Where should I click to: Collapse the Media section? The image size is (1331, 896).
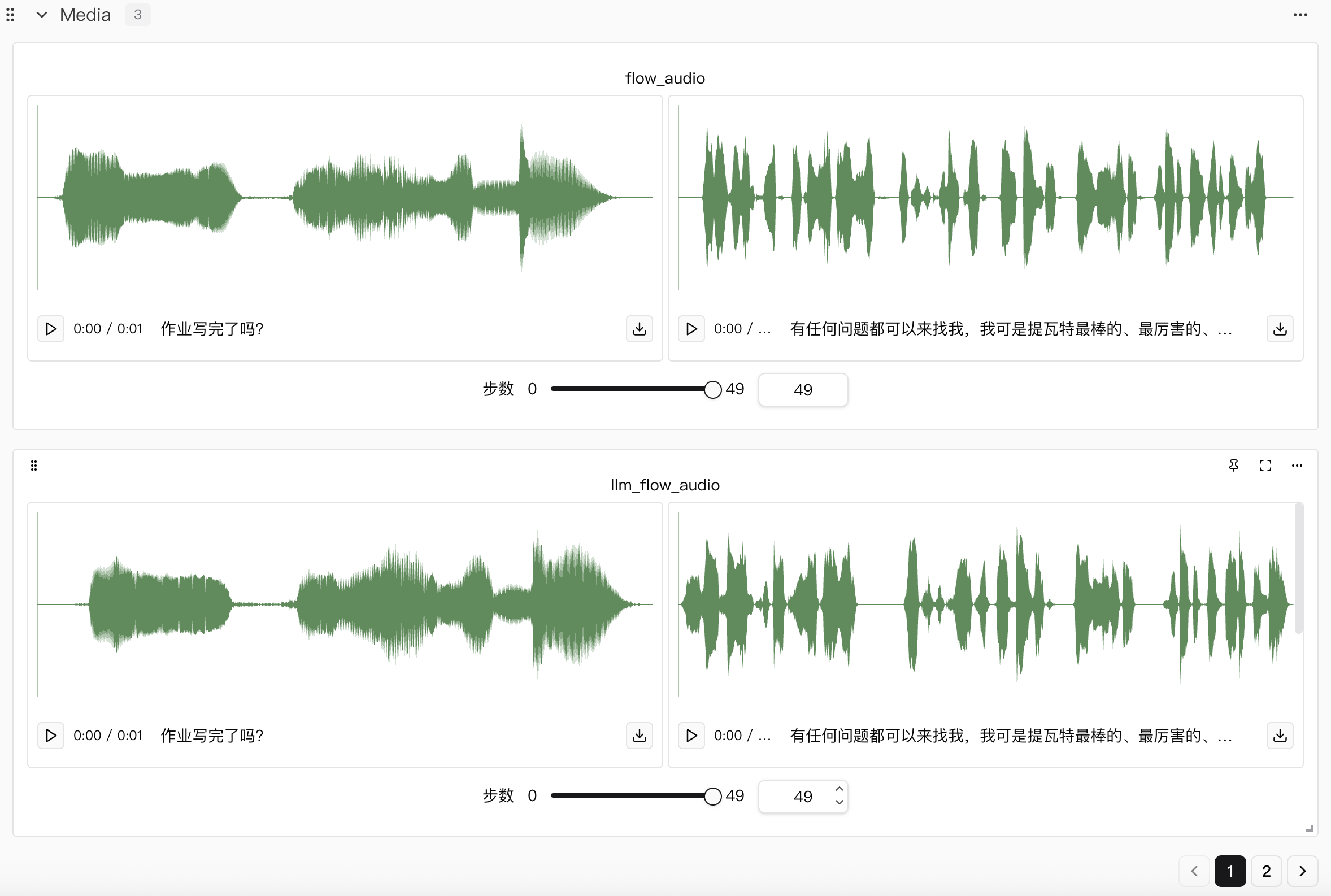tap(42, 15)
